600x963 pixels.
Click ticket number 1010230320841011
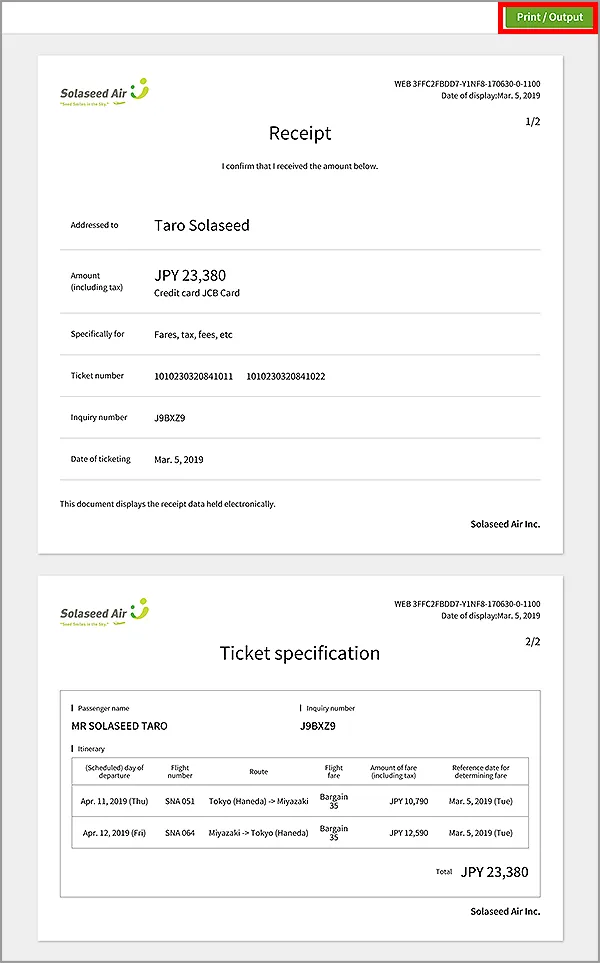tap(194, 376)
